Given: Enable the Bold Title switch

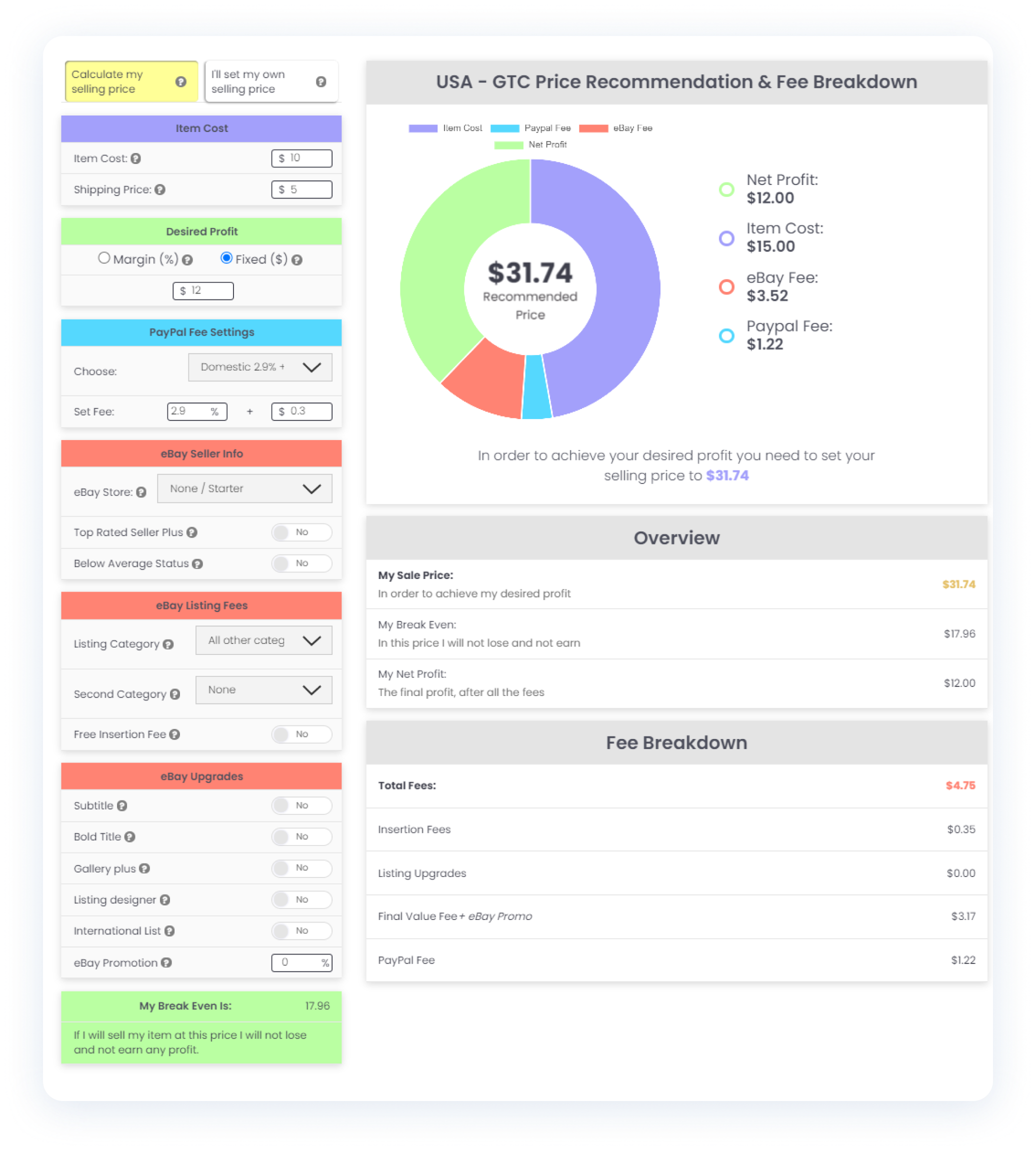Looking at the screenshot, I should point(301,837).
